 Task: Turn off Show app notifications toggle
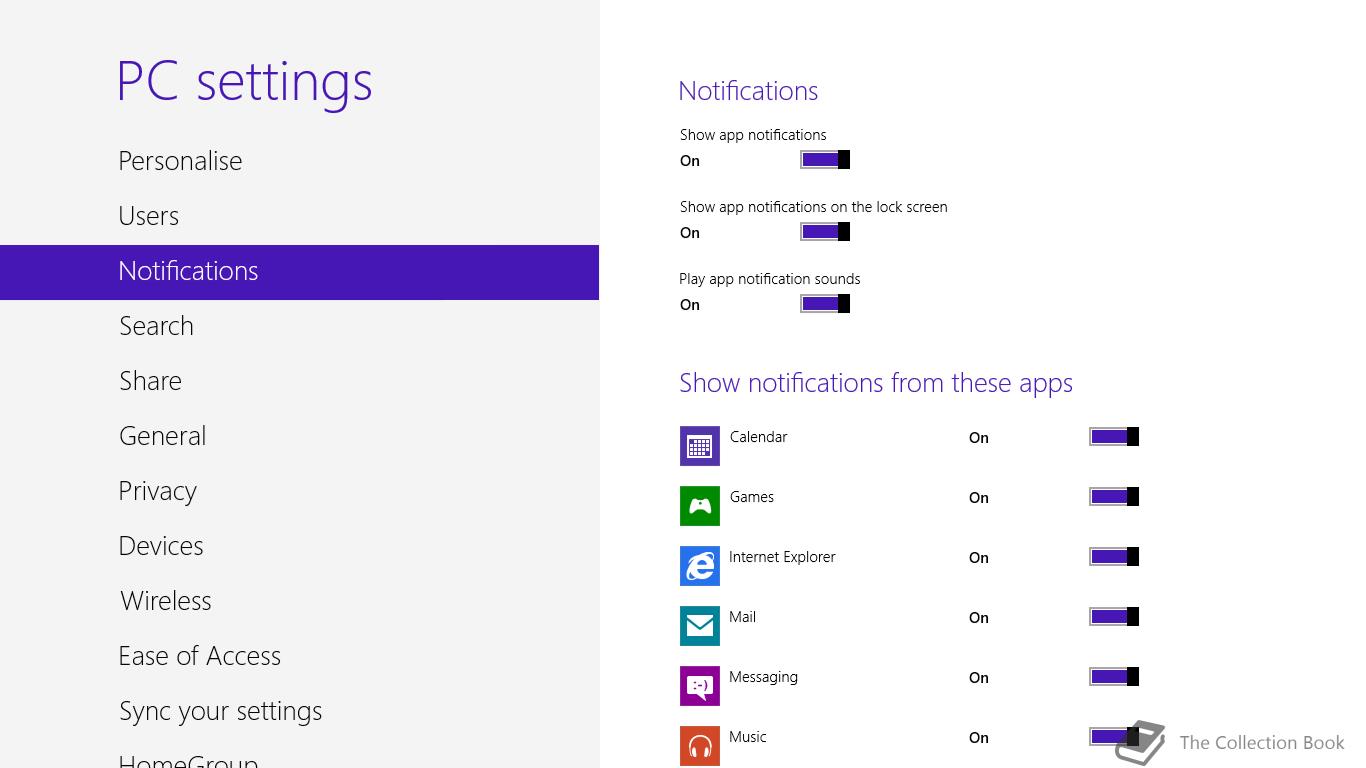825,160
